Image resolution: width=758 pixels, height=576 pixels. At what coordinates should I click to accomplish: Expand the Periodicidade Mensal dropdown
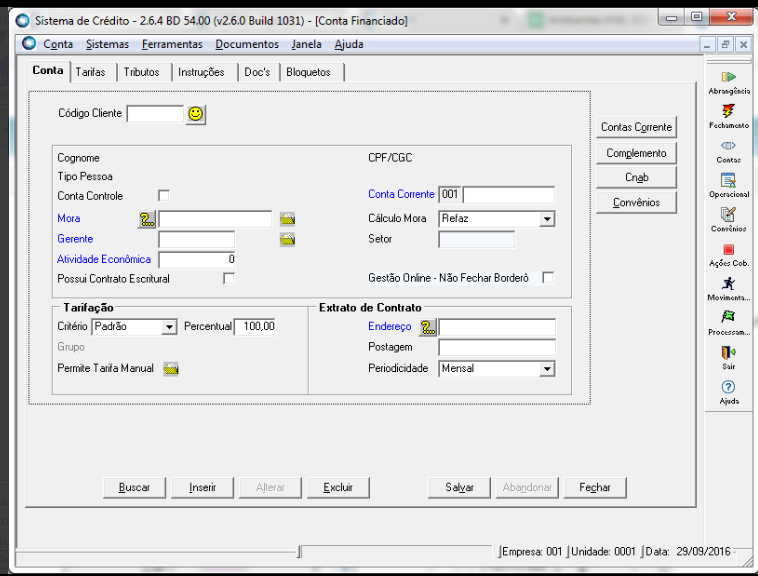[547, 369]
